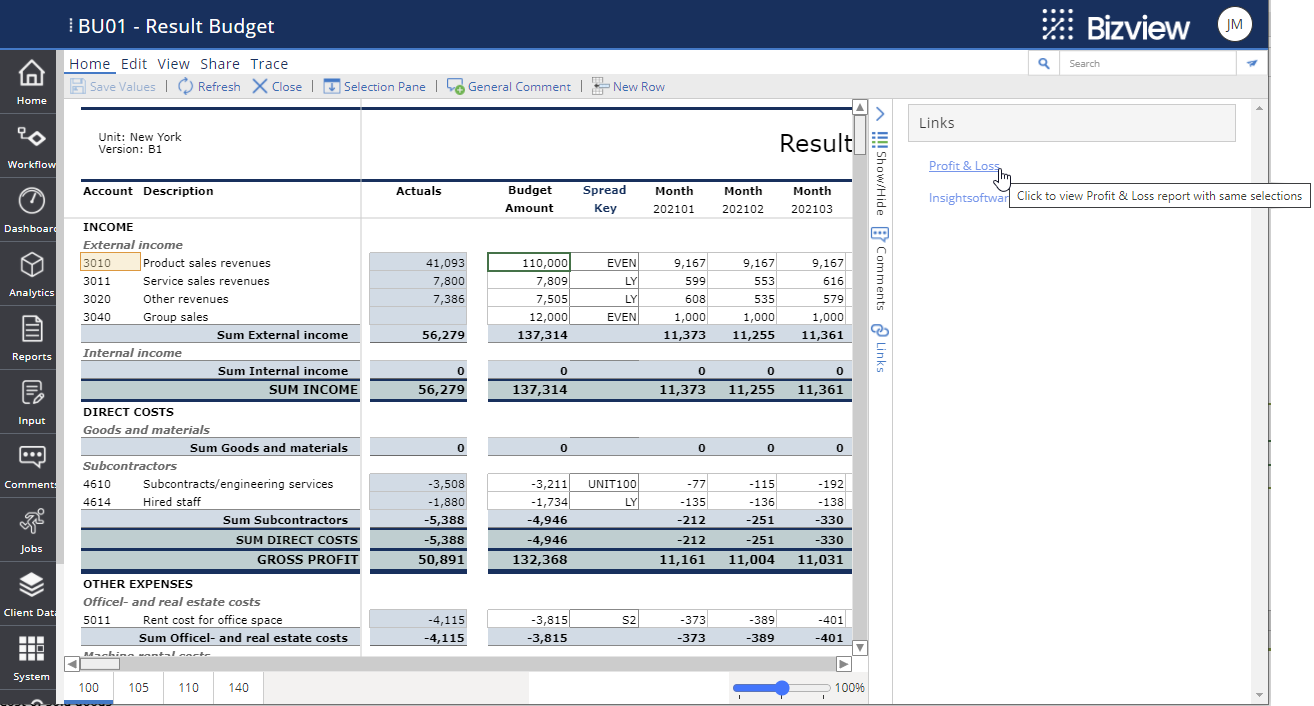The image size is (1314, 706).
Task: Switch to sheet tab 100
Action: click(89, 687)
